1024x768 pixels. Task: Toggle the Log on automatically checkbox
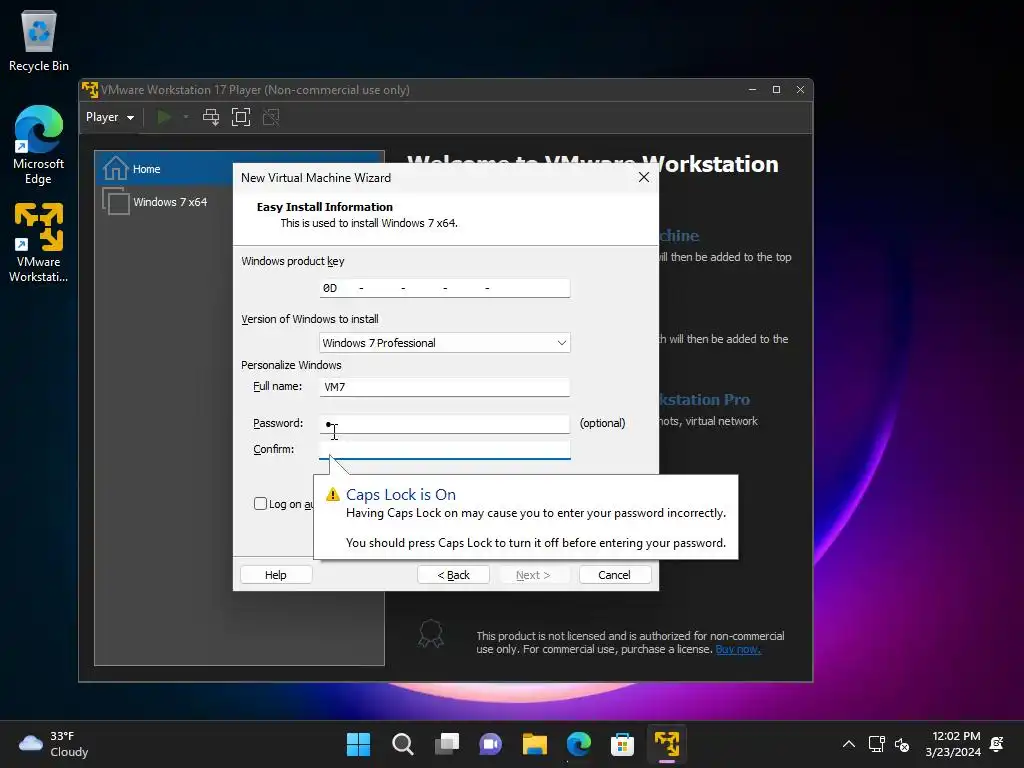coord(261,504)
